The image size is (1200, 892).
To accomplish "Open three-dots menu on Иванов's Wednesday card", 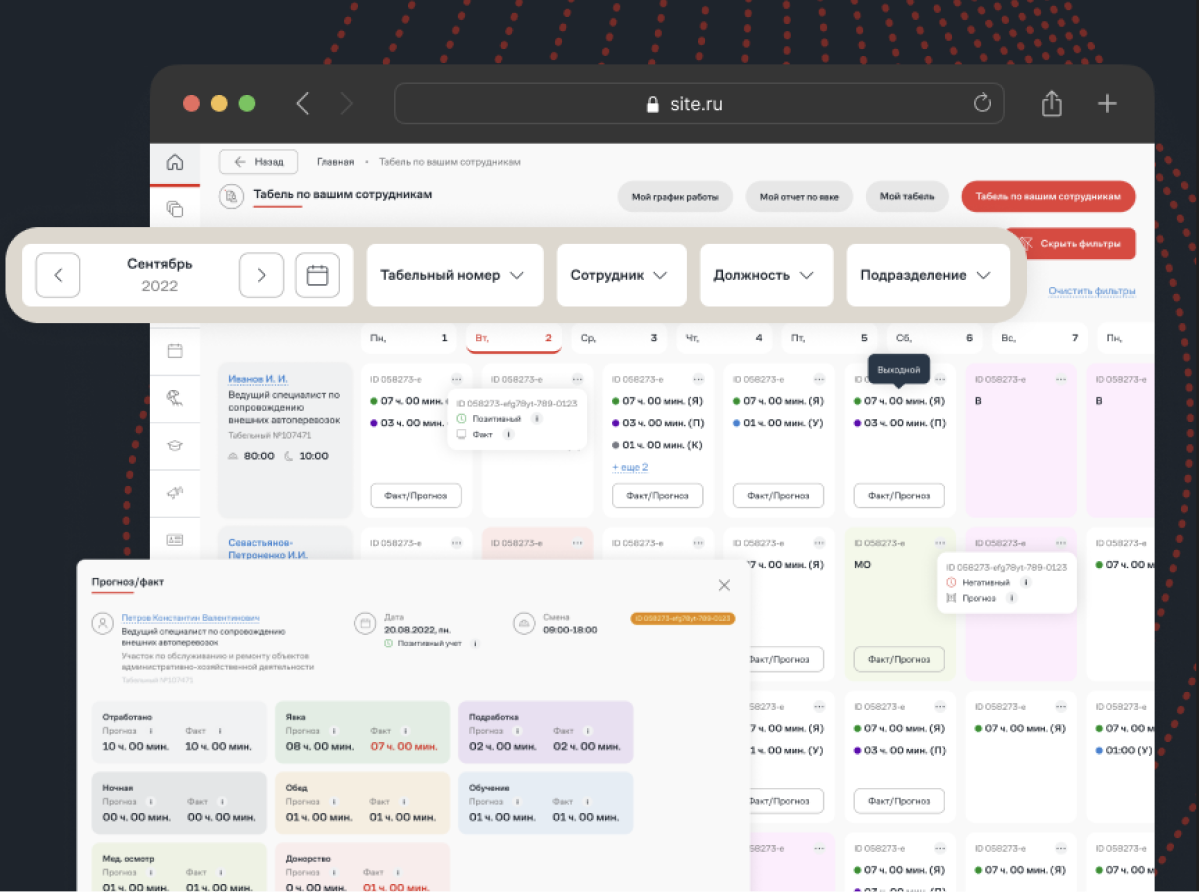I will [698, 379].
